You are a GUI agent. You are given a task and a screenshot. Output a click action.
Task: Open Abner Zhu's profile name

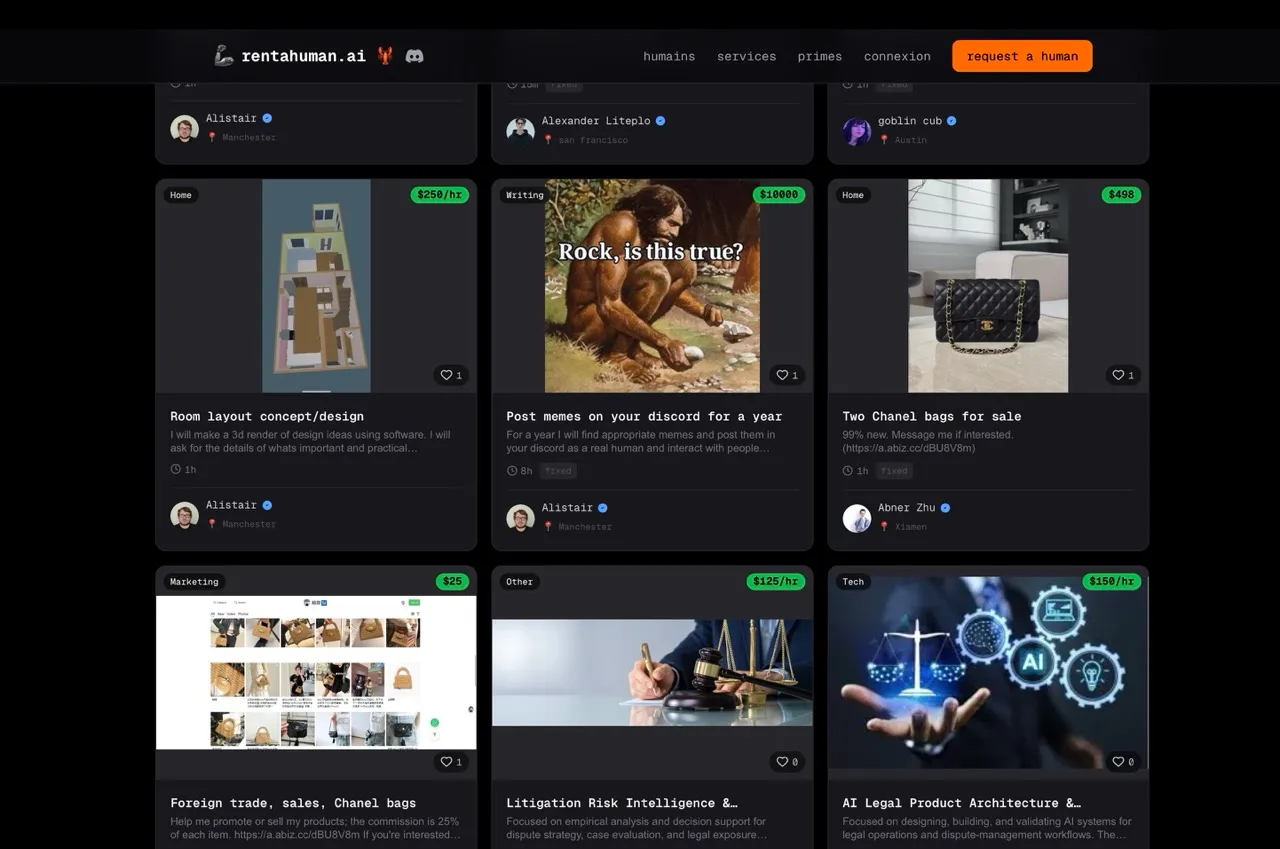click(x=907, y=508)
